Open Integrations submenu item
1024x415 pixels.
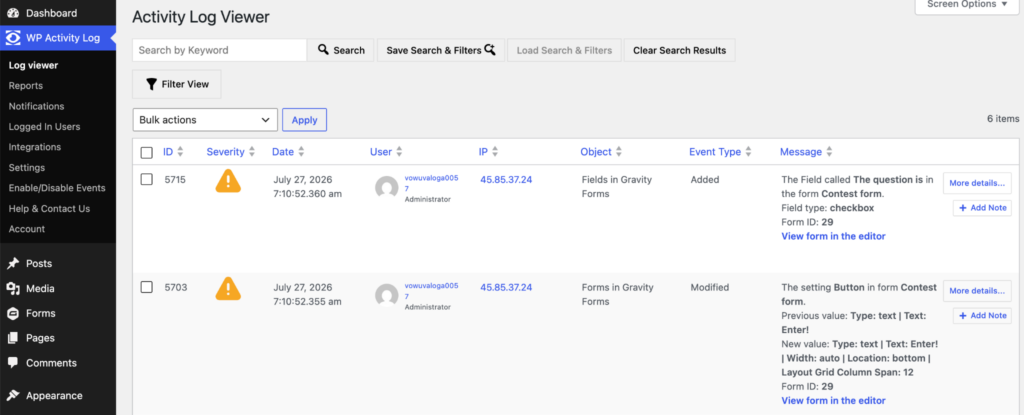pos(35,147)
